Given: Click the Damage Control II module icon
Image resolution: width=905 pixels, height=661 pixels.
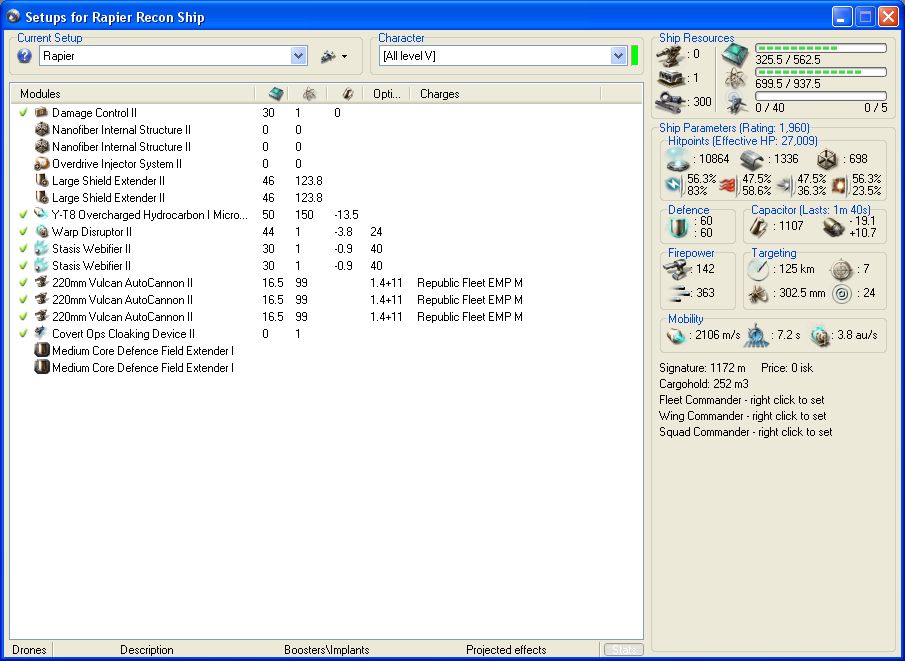Looking at the screenshot, I should coord(42,113).
